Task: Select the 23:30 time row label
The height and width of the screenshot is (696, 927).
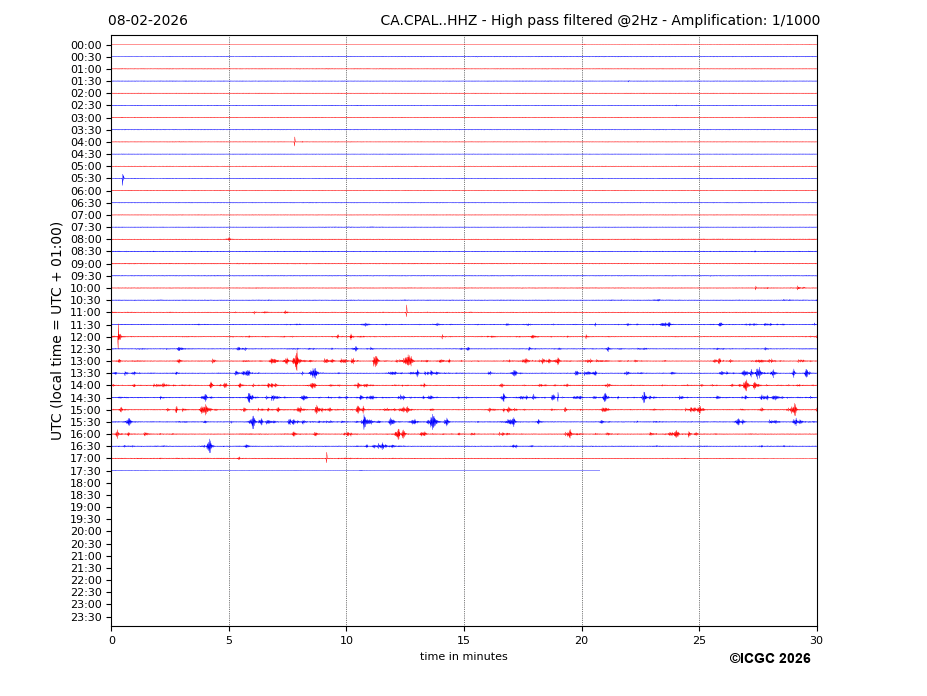Action: pyautogui.click(x=86, y=617)
